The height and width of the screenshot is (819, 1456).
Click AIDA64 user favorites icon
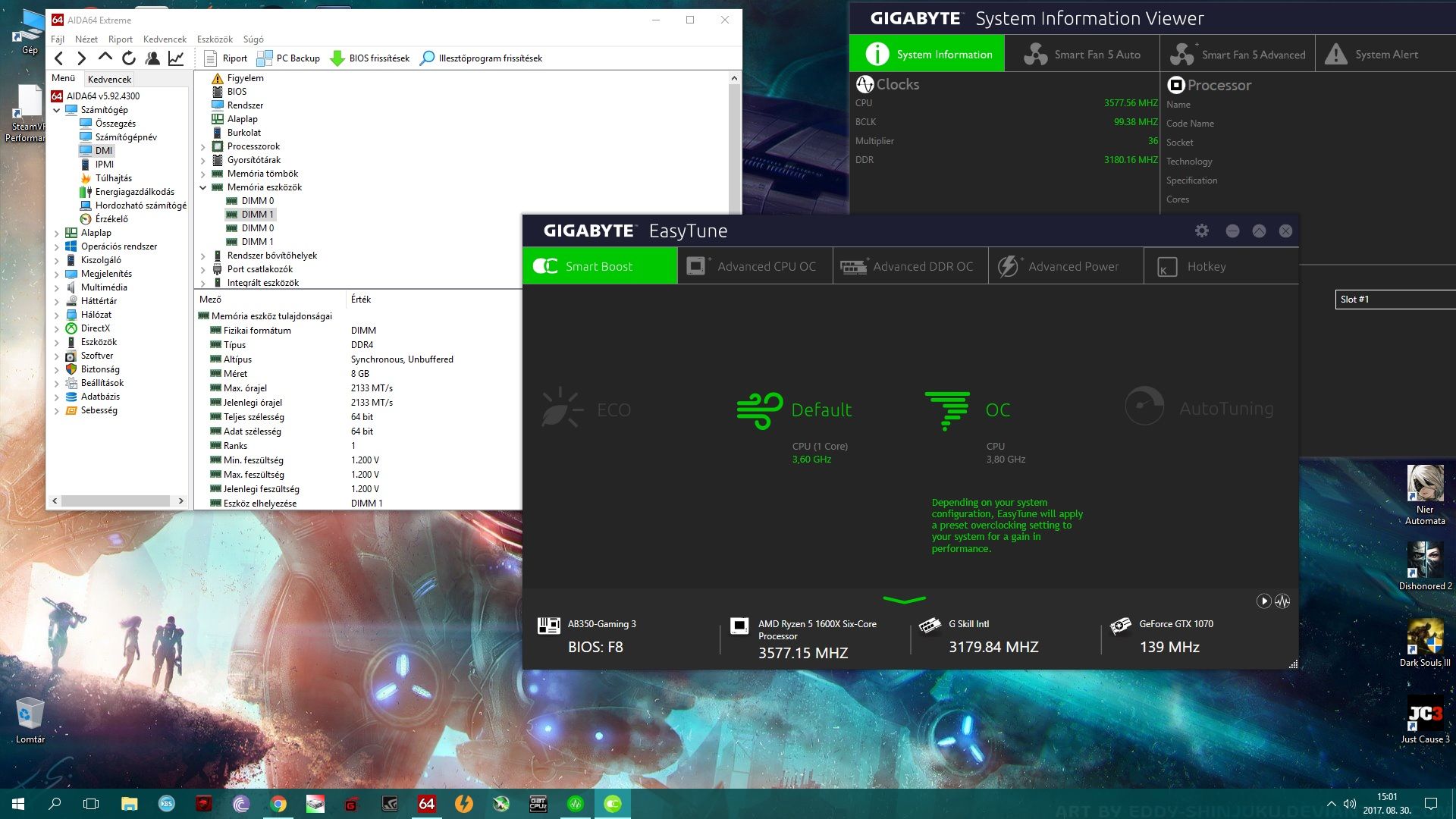(x=152, y=58)
